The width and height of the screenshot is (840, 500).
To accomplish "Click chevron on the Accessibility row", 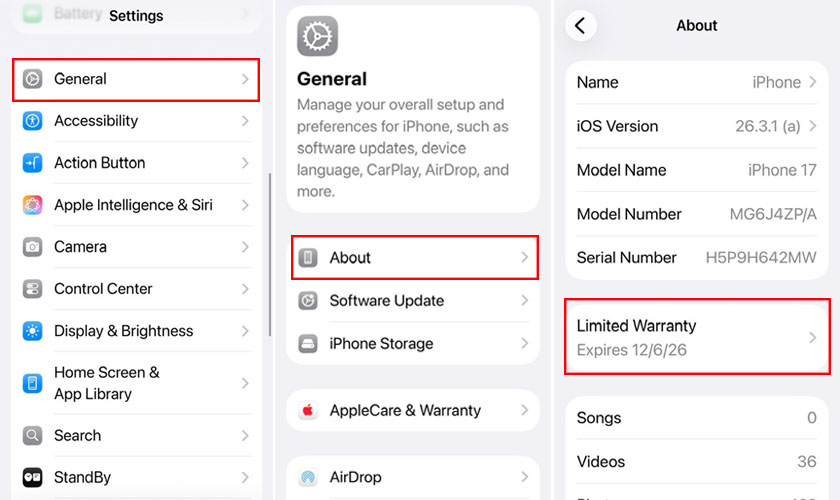I will (245, 121).
